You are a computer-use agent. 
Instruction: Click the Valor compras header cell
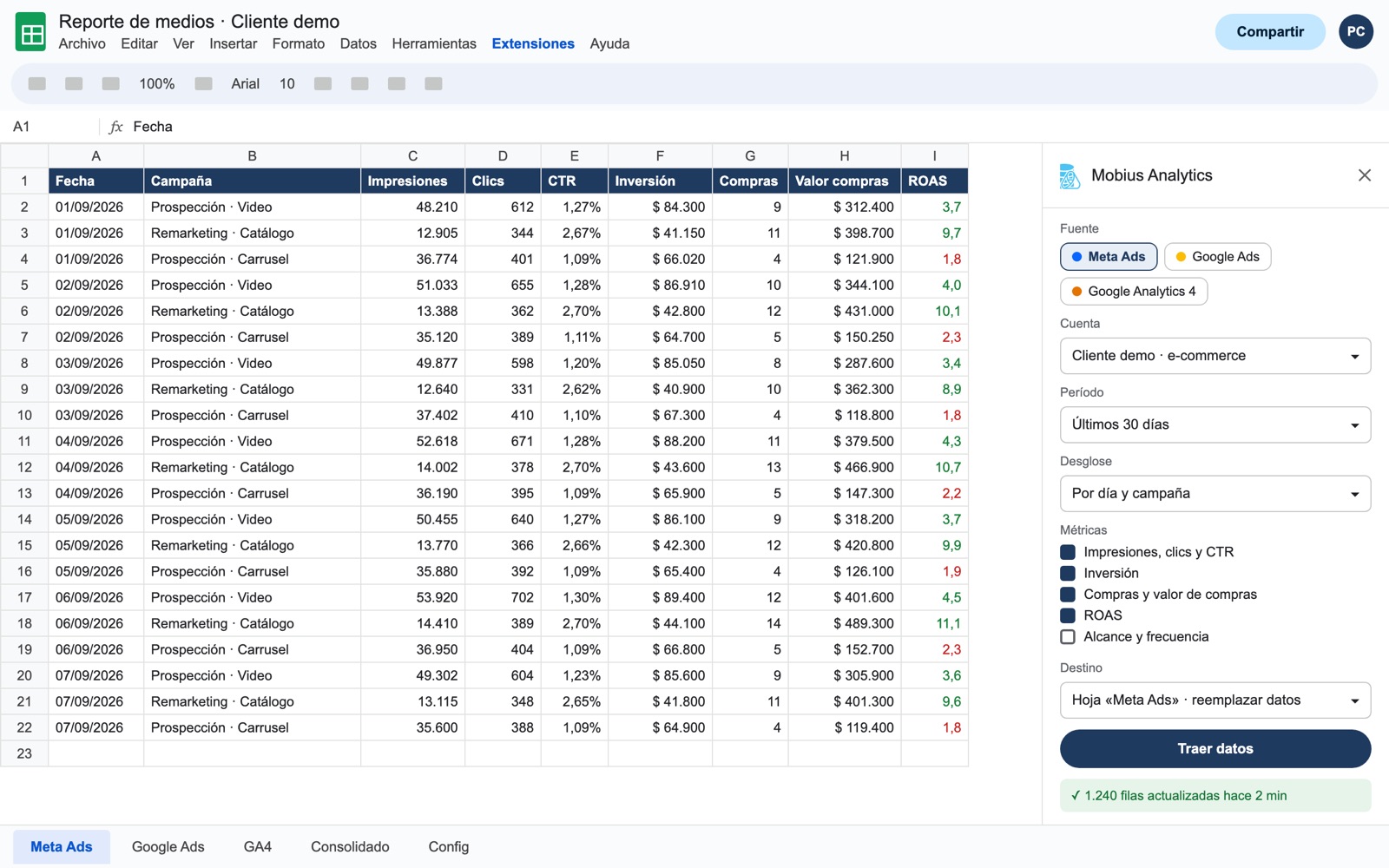click(845, 181)
